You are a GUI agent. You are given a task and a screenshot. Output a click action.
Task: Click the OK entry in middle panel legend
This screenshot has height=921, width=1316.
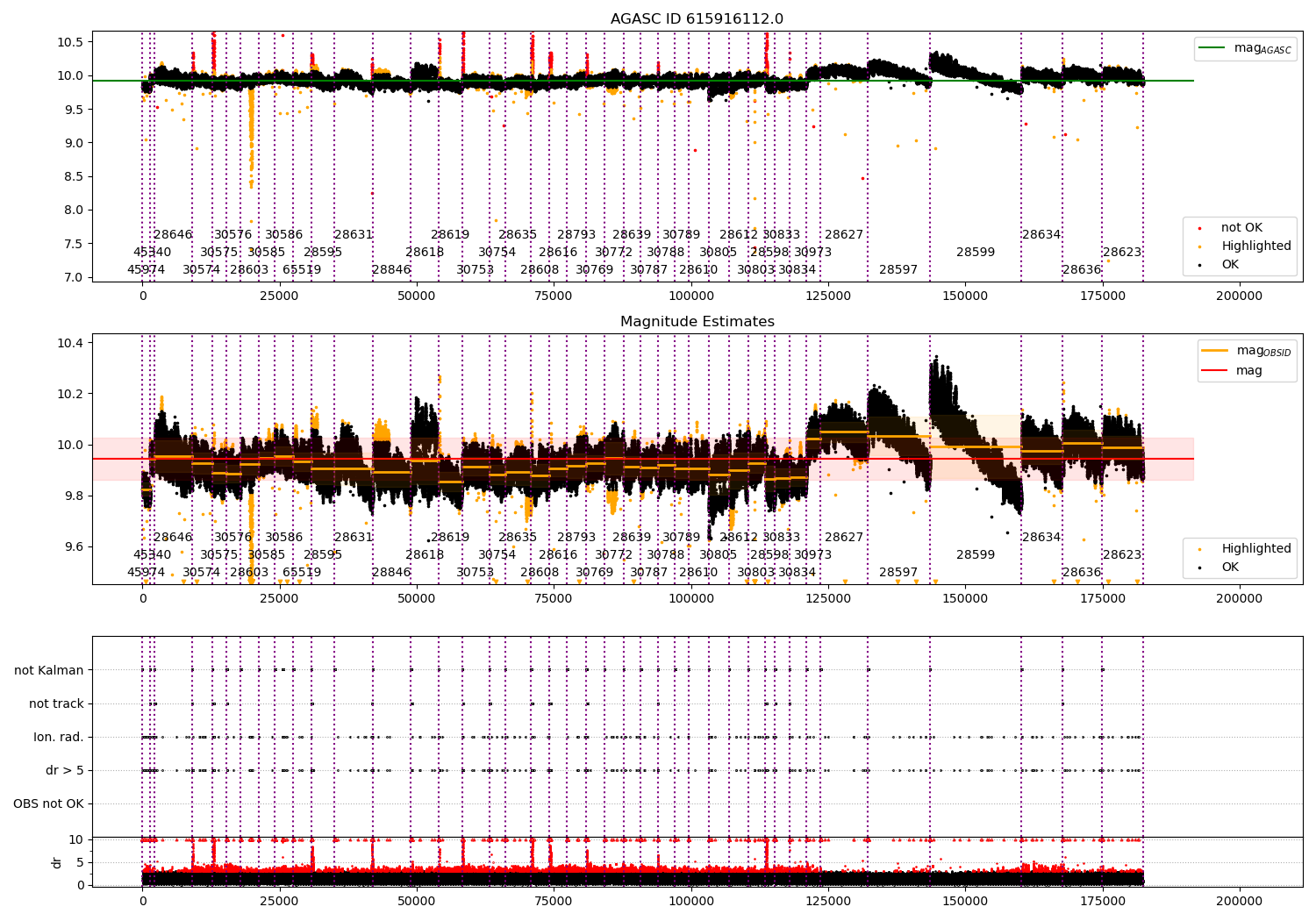(1230, 567)
